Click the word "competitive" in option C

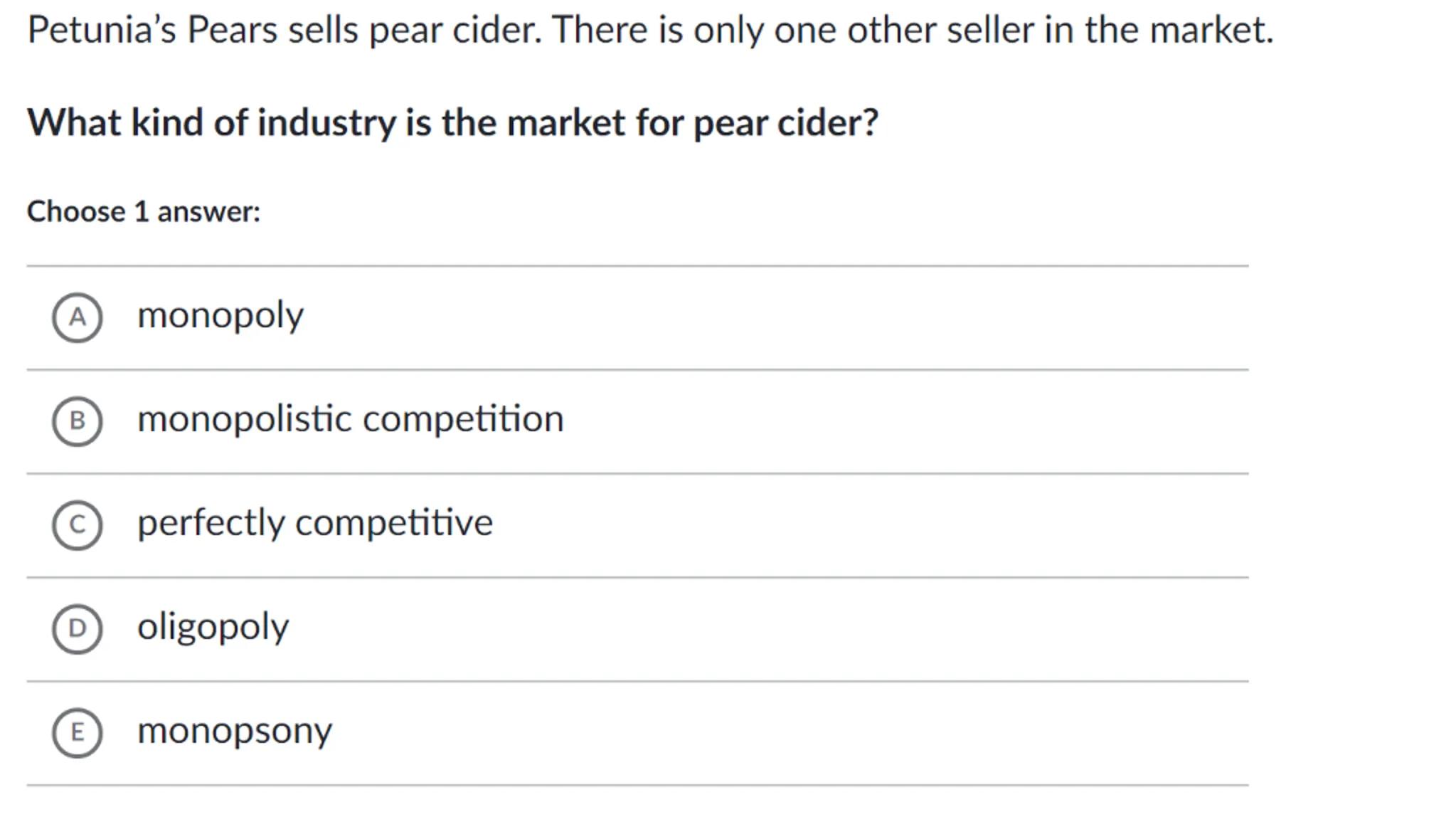coord(393,524)
